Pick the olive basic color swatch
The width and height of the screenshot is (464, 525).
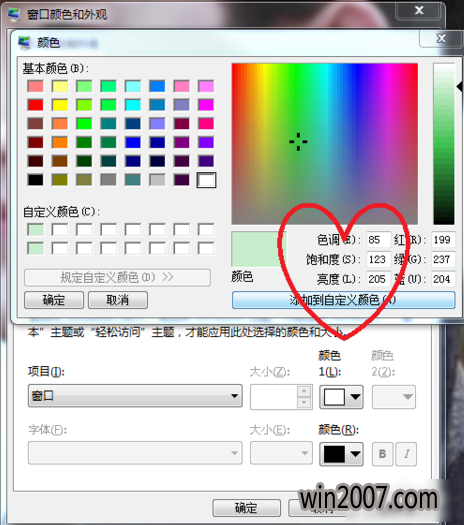60,180
